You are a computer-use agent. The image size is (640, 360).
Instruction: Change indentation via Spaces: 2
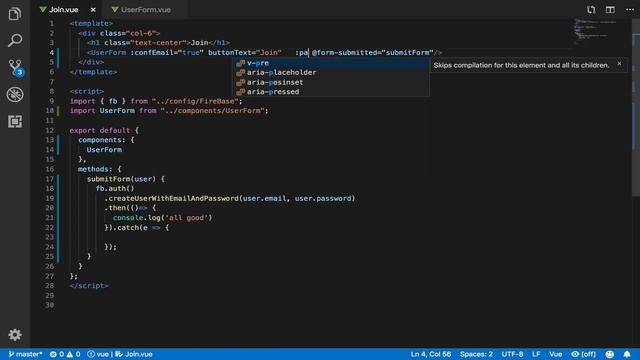click(x=476, y=354)
